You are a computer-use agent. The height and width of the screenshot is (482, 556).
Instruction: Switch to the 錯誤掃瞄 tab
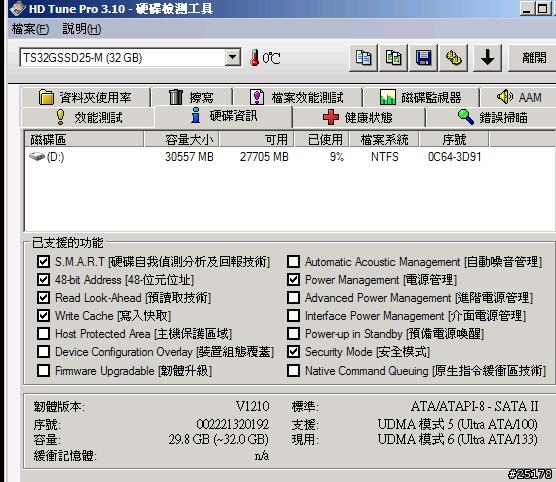tap(492, 117)
